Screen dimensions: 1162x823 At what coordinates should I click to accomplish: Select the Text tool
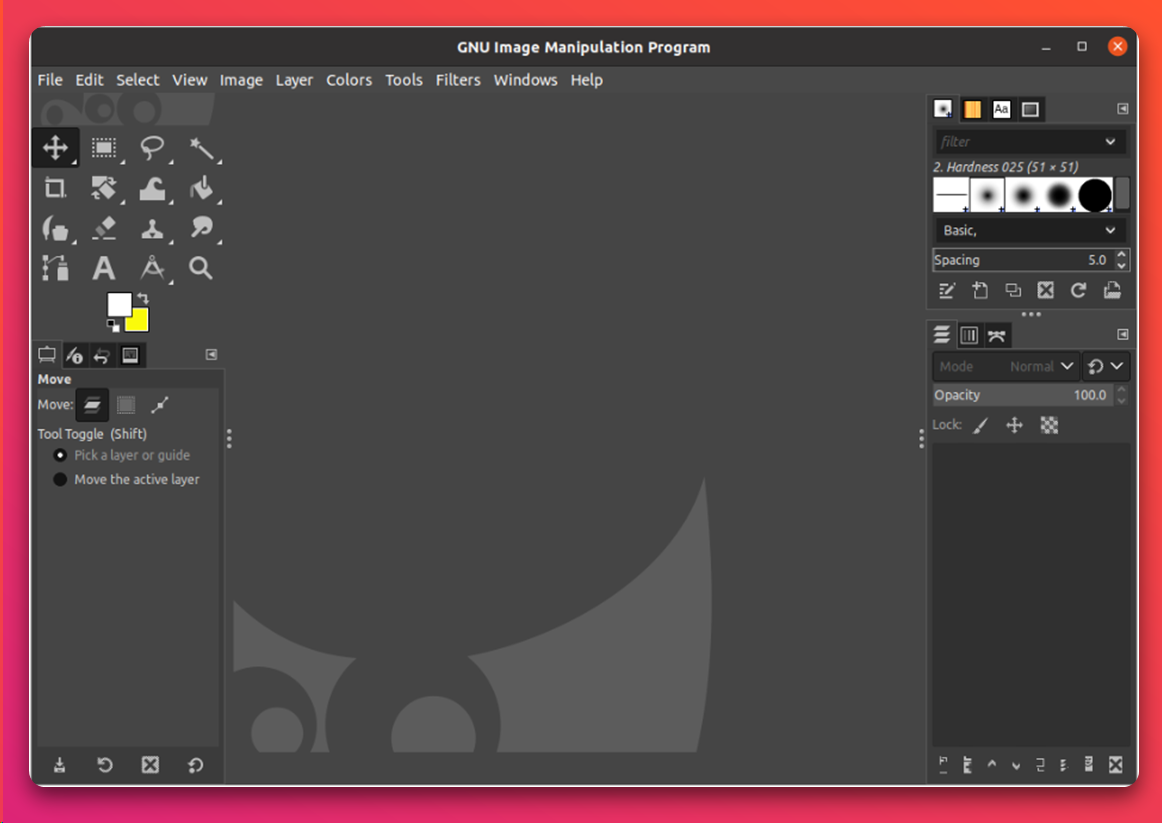pos(104,268)
